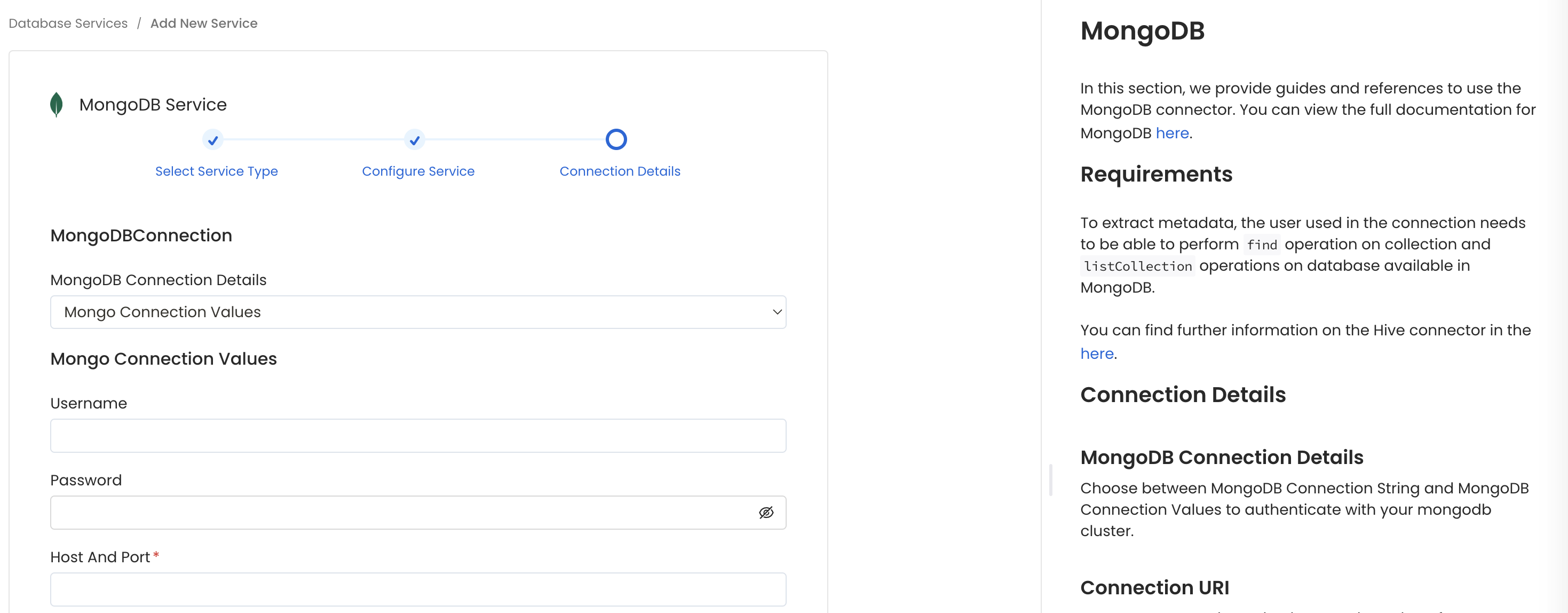
Task: Select Mongo Connection Values from the combo box
Action: (x=418, y=312)
